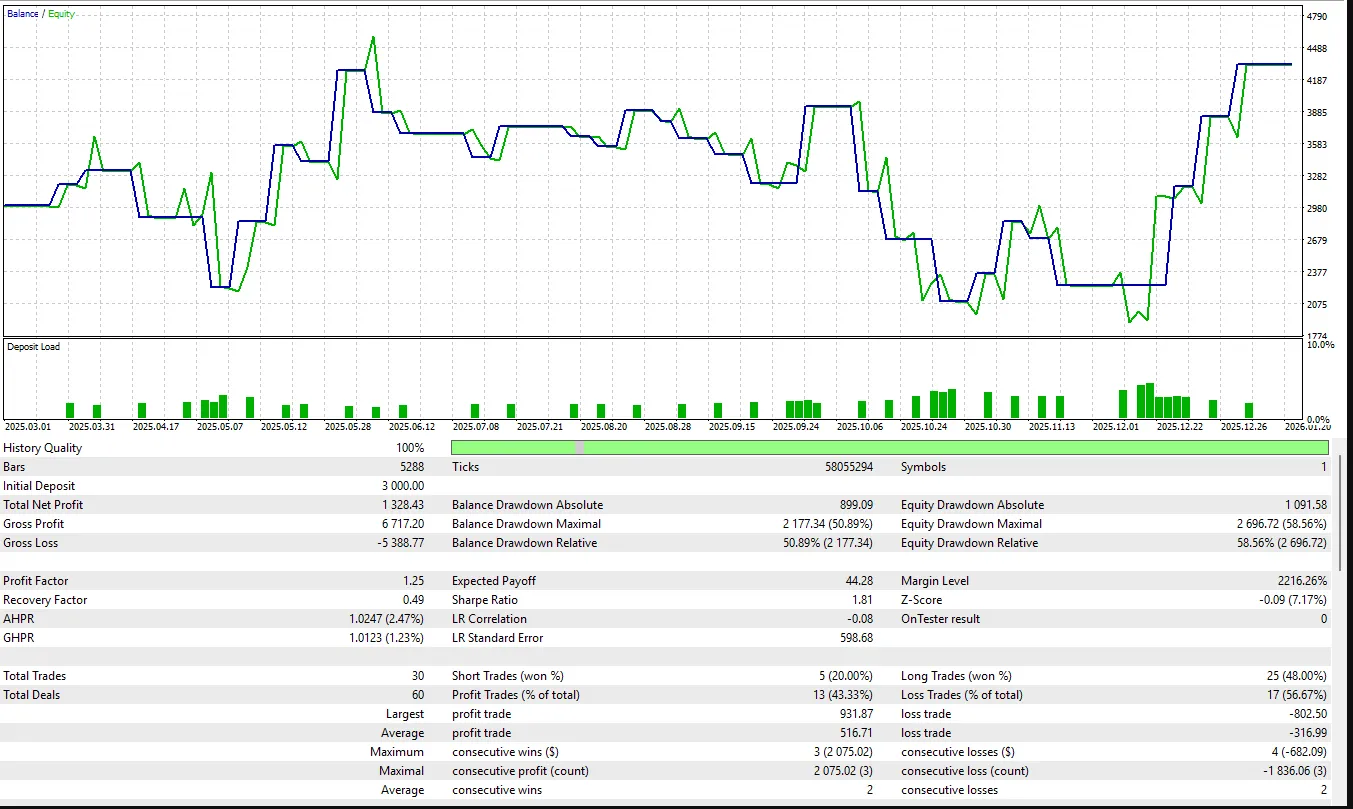Viewport: 1353px width, 809px height.
Task: Click the 2025.05.28 date on time axis
Action: (347, 426)
